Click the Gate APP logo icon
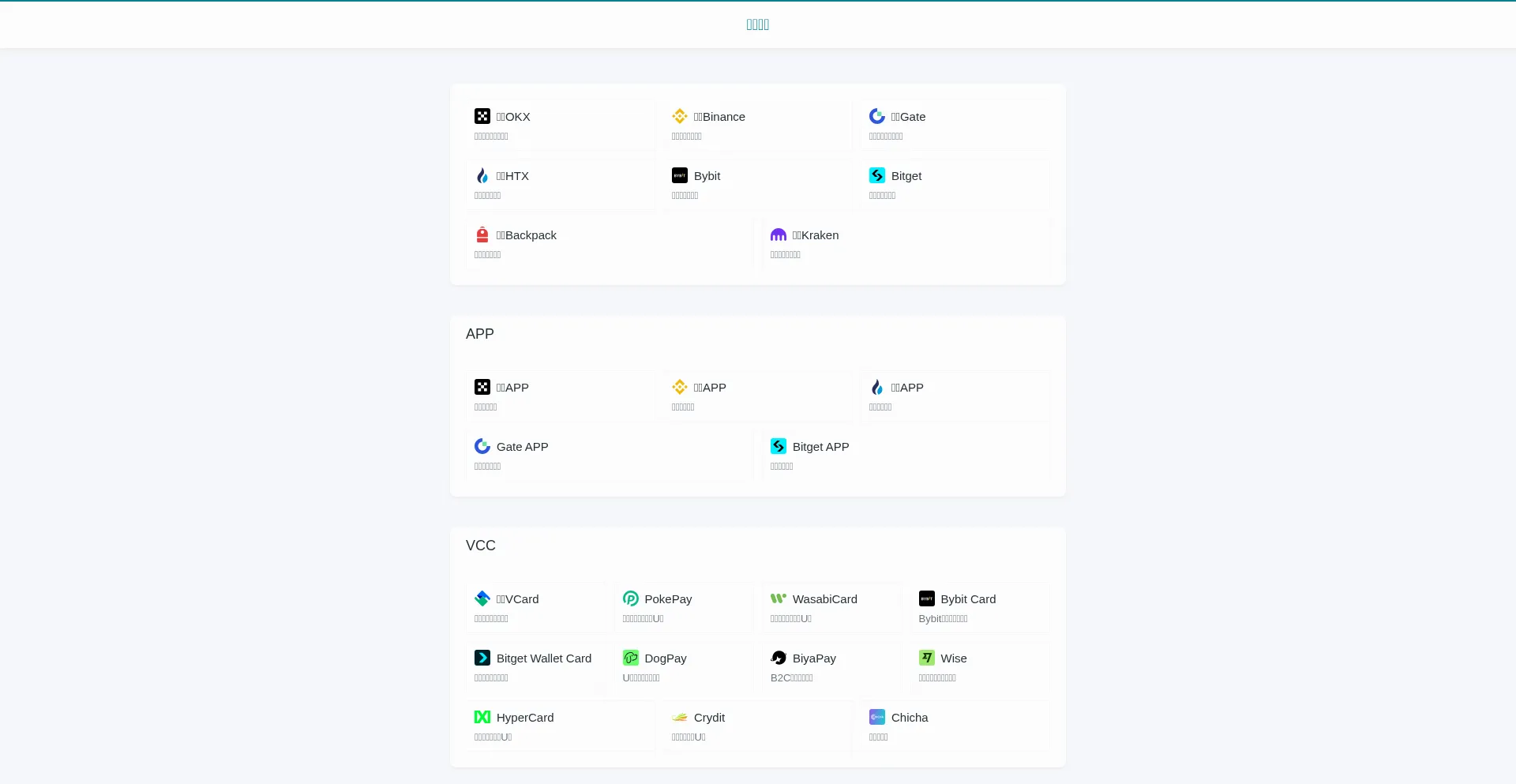 coord(482,446)
